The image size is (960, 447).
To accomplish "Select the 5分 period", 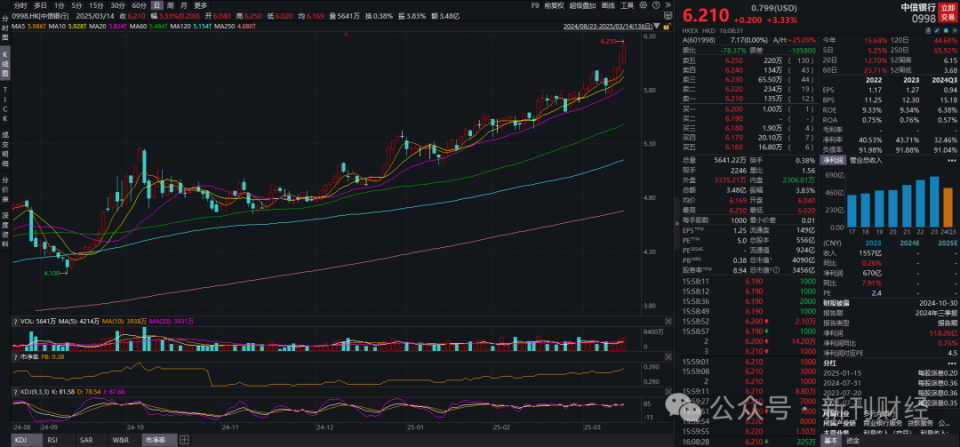I will click(77, 5).
